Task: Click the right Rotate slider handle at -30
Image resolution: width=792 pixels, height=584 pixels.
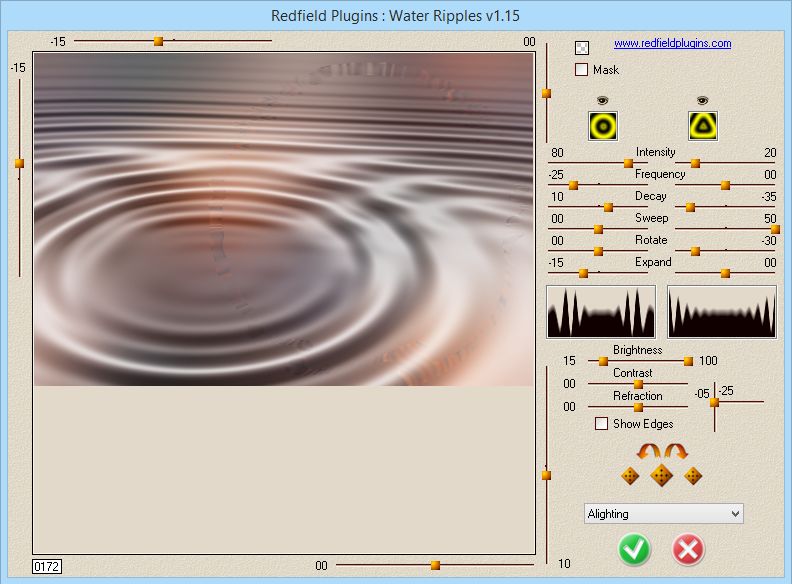Action: (696, 251)
